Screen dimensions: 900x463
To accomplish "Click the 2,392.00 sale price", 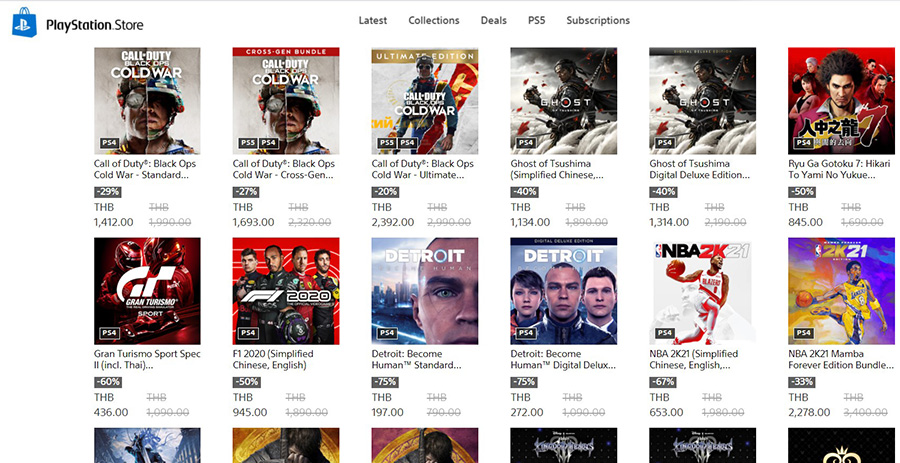I will click(393, 222).
